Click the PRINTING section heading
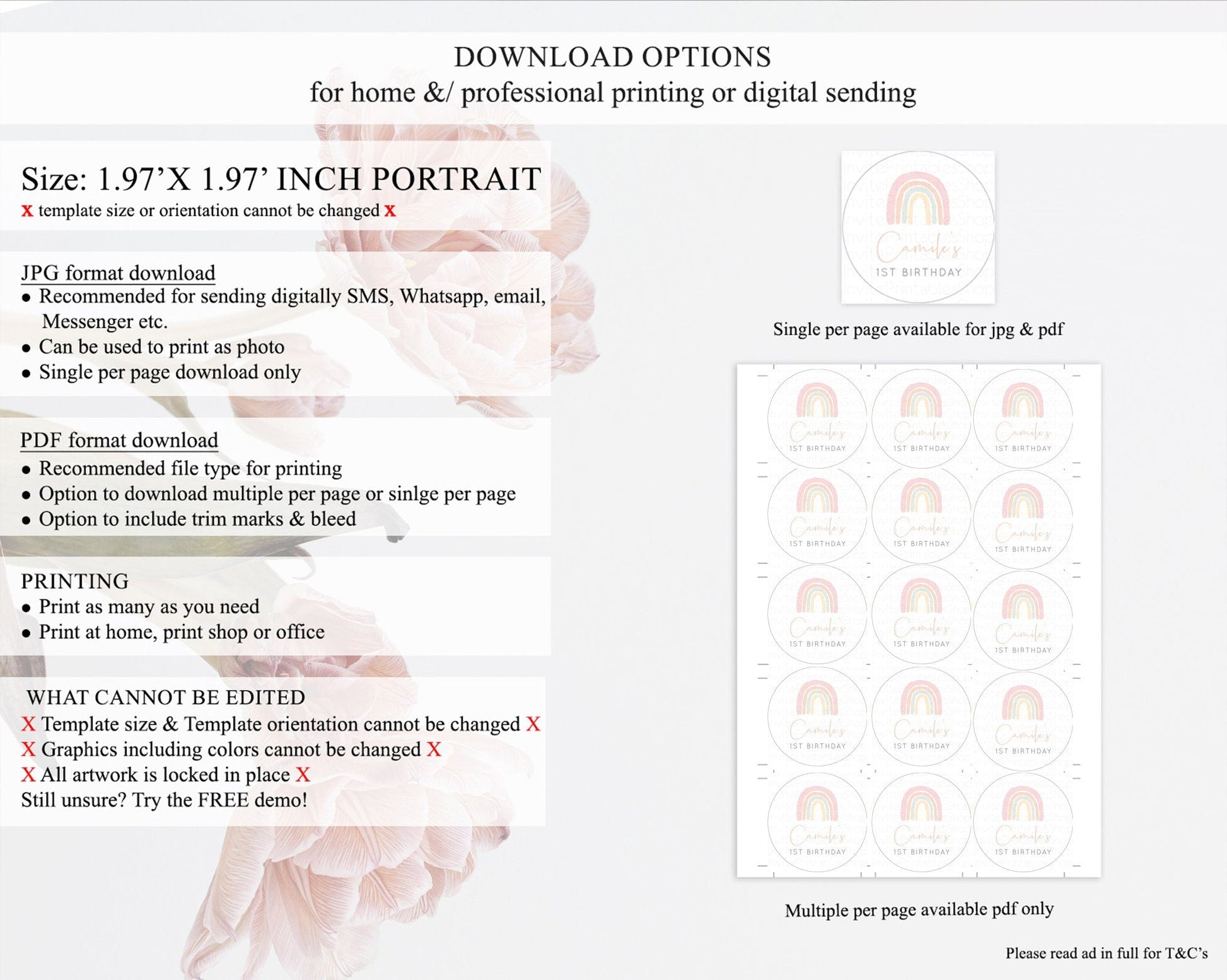The height and width of the screenshot is (980, 1227). [75, 581]
